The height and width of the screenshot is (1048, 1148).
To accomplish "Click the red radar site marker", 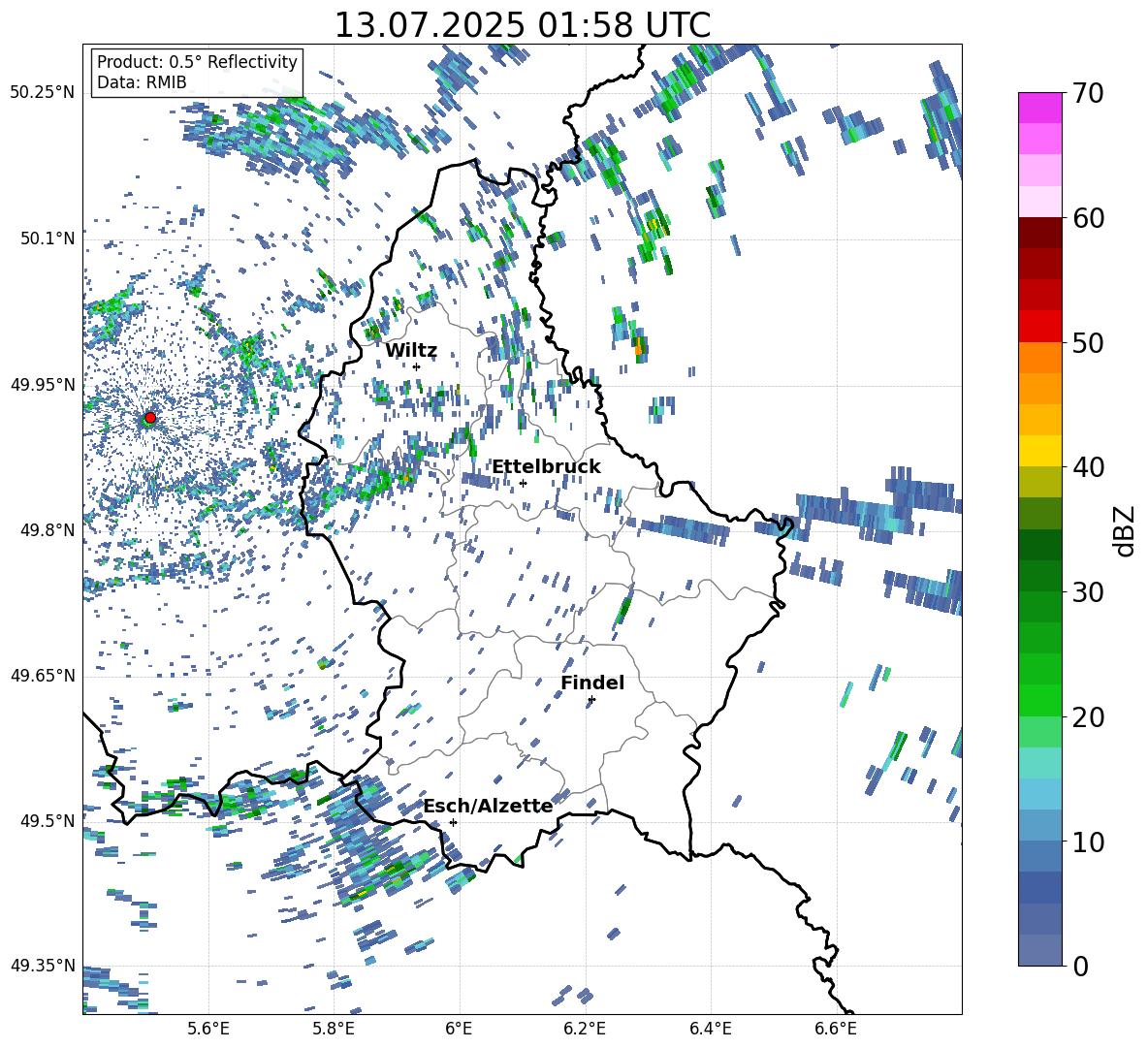I will (x=150, y=418).
